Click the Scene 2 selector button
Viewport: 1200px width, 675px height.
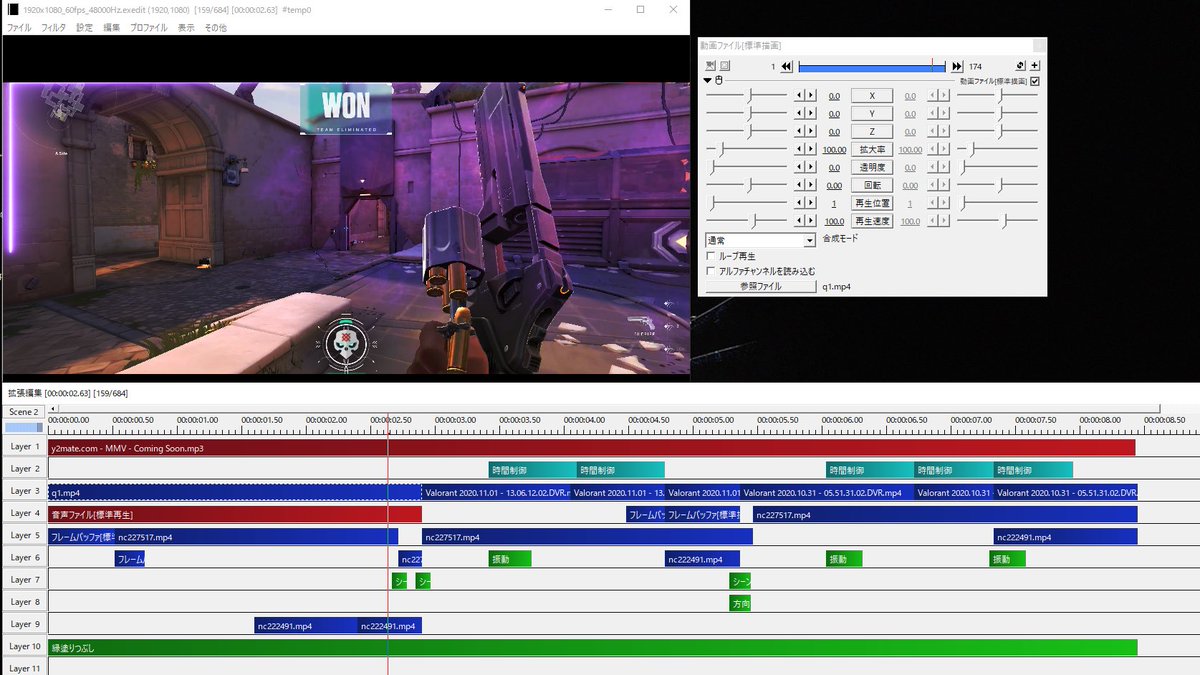tap(24, 412)
